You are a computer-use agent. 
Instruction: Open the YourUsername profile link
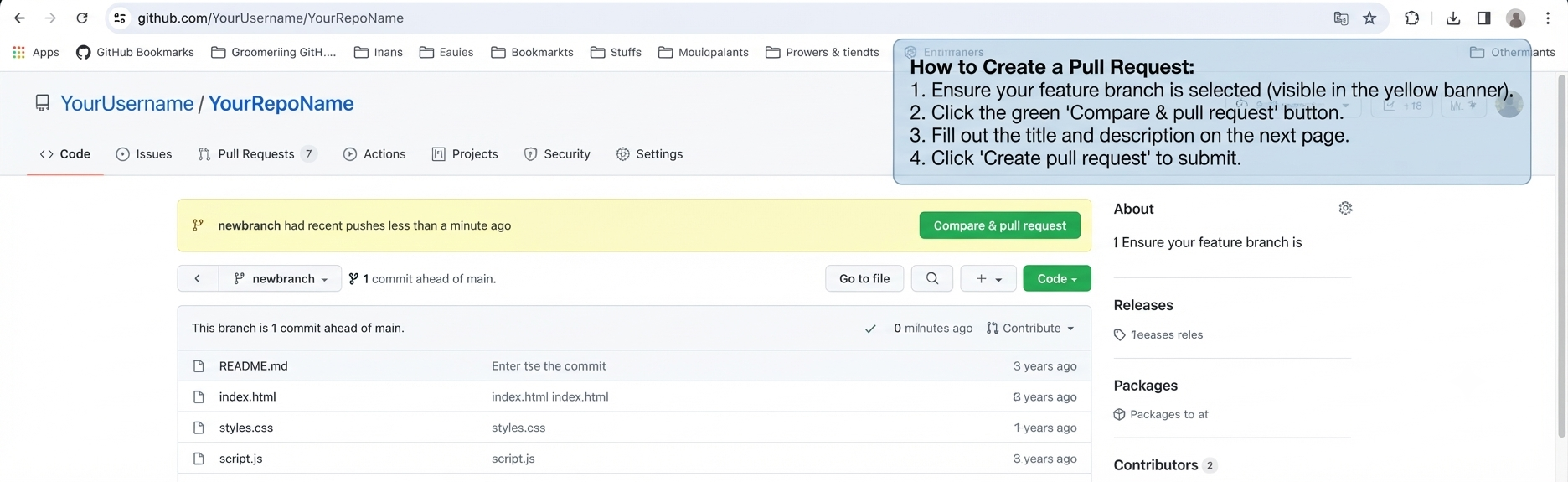point(126,103)
